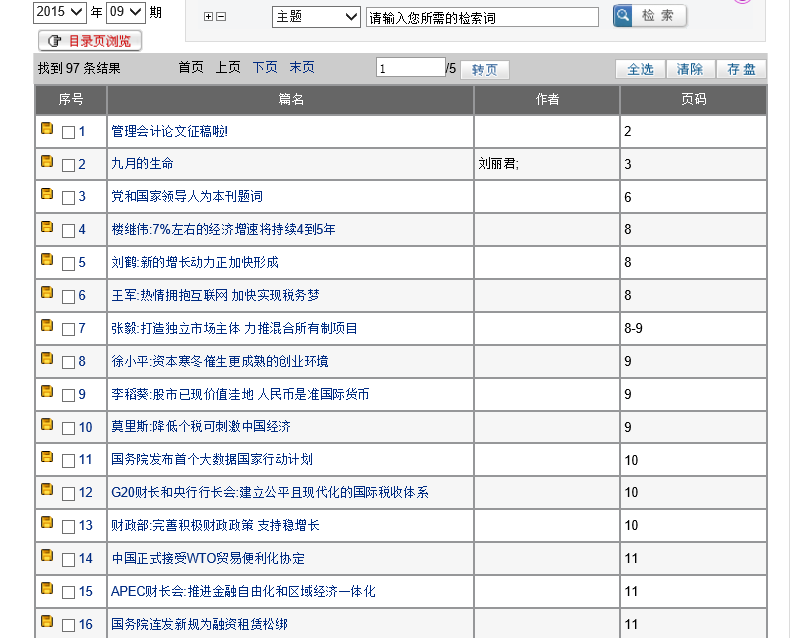This screenshot has width=793, height=638.
Task: Check the checkbox for row 2
Action: 68,165
